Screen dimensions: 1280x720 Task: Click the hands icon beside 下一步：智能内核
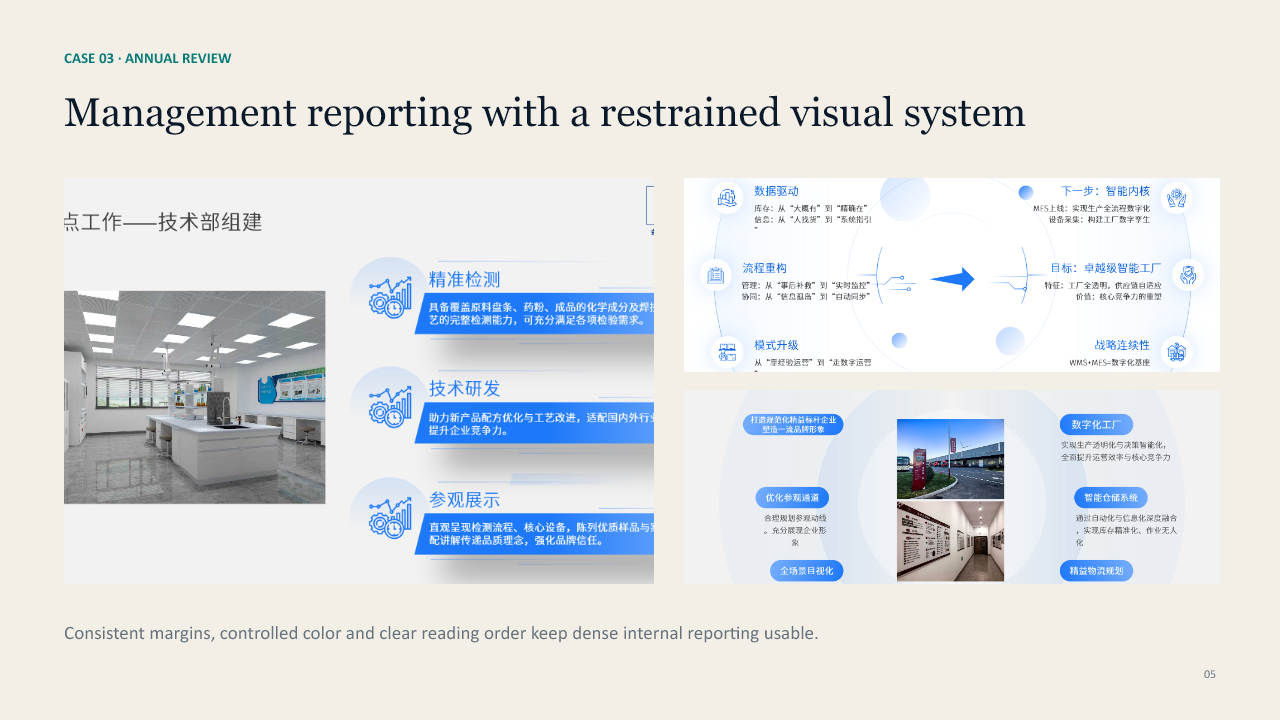1177,197
